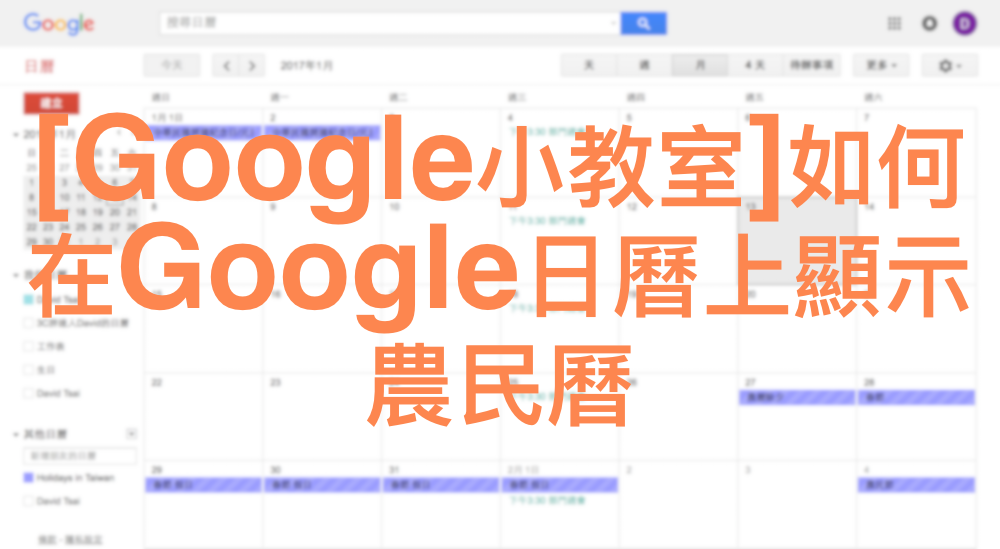Open the 待辦事項 agenda view
This screenshot has height=549, width=1000.
point(811,65)
